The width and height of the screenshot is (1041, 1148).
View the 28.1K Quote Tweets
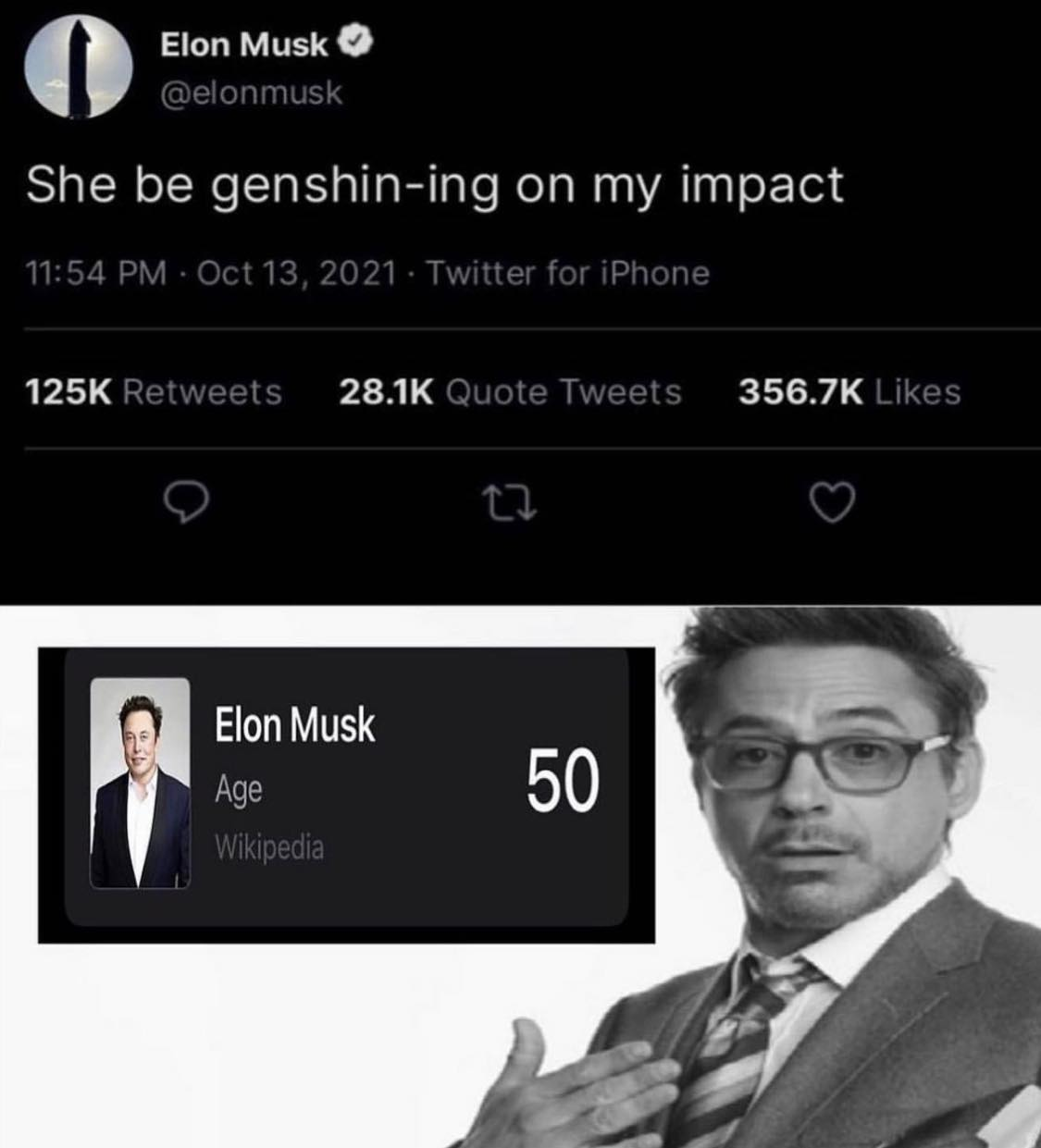coord(511,391)
